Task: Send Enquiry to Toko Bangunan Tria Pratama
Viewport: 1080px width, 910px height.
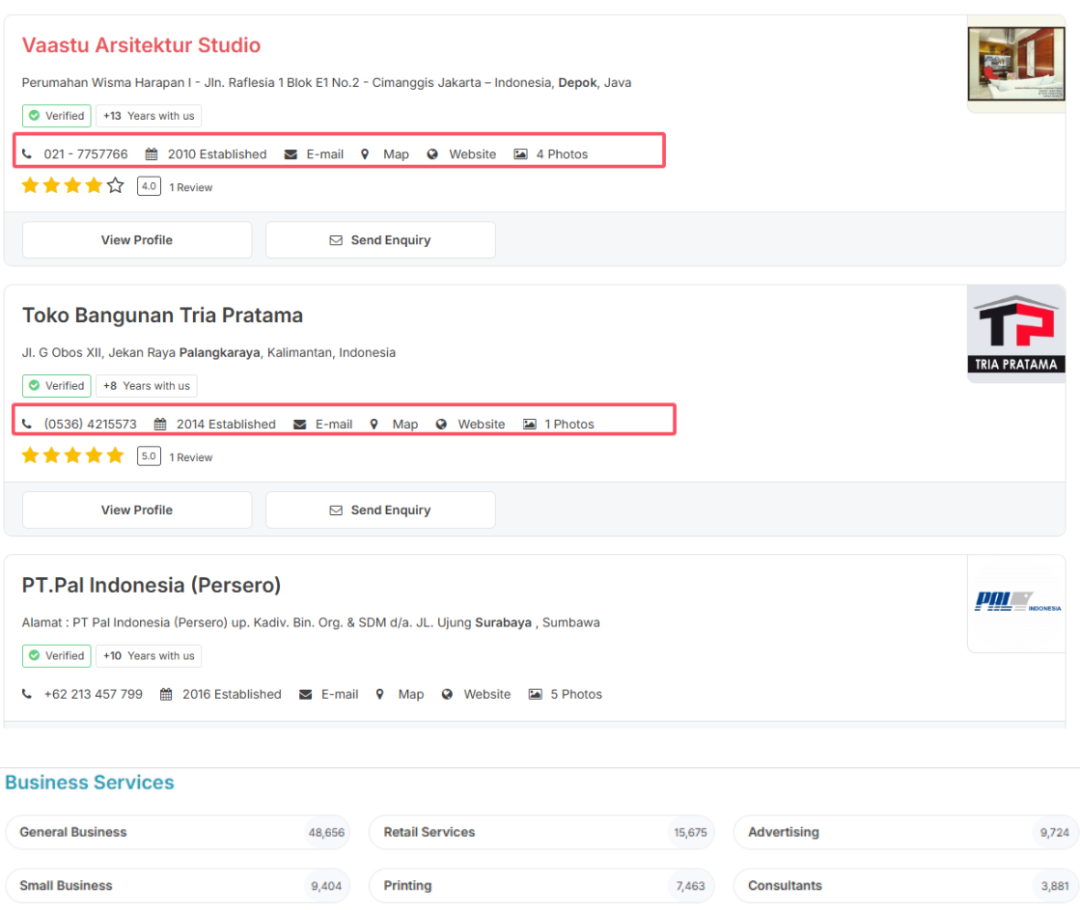Action: pos(381,510)
